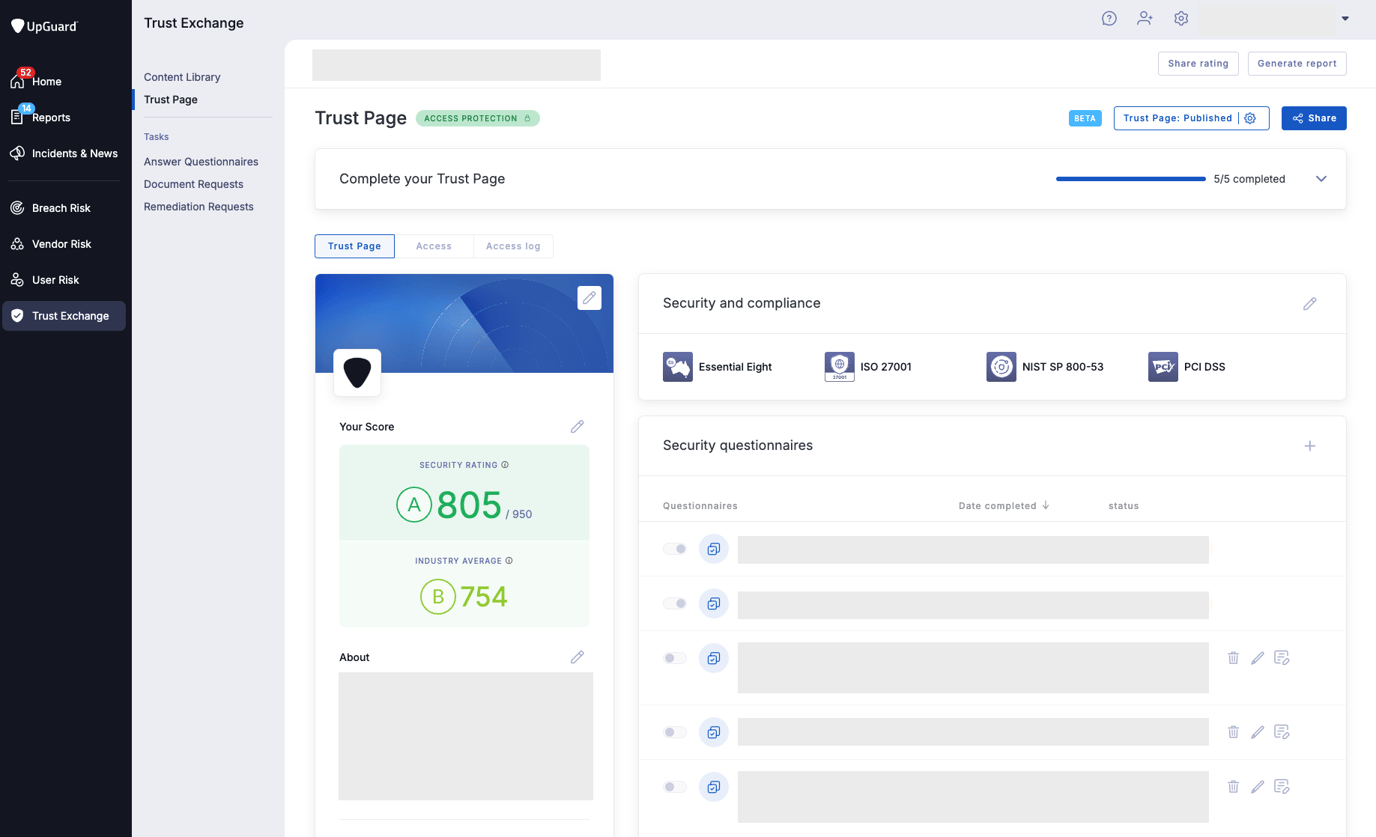
Task: Edit the Your Score section
Action: pyautogui.click(x=577, y=426)
